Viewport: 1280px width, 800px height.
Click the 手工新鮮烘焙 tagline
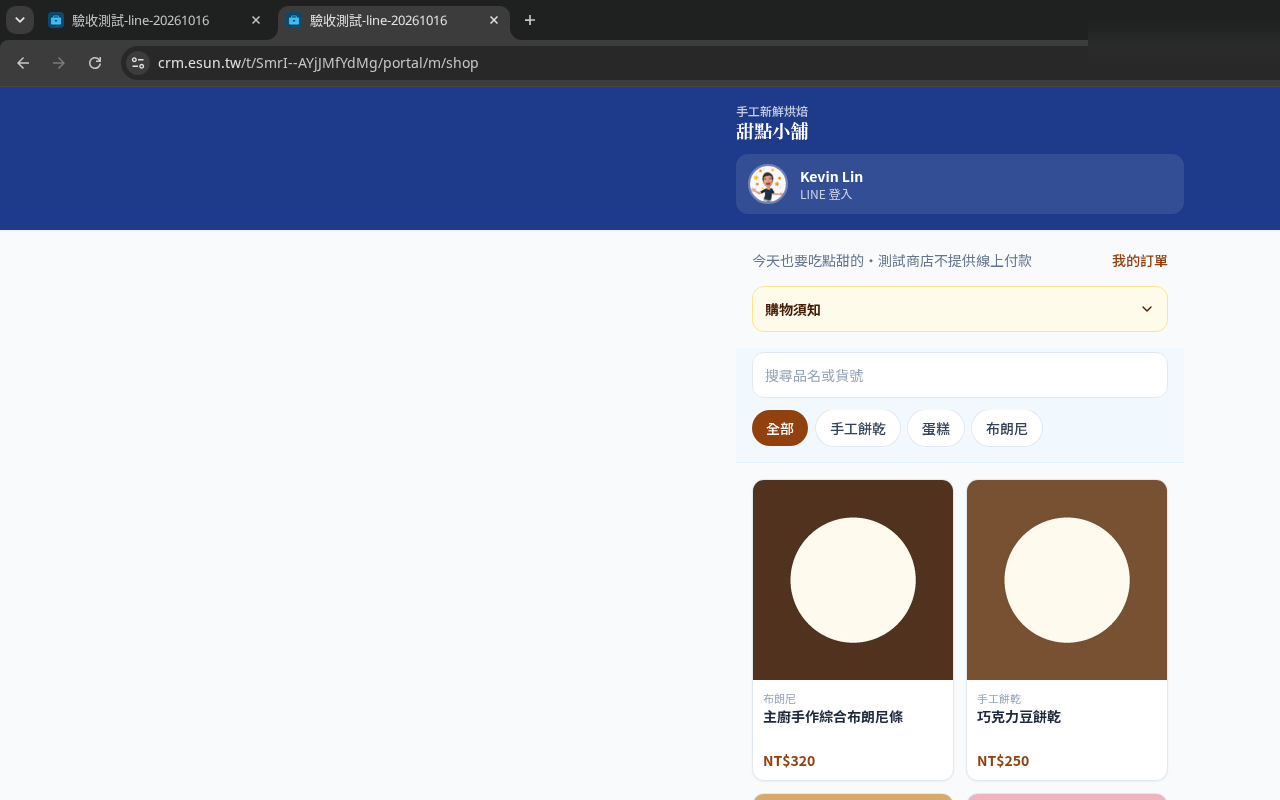tap(772, 111)
